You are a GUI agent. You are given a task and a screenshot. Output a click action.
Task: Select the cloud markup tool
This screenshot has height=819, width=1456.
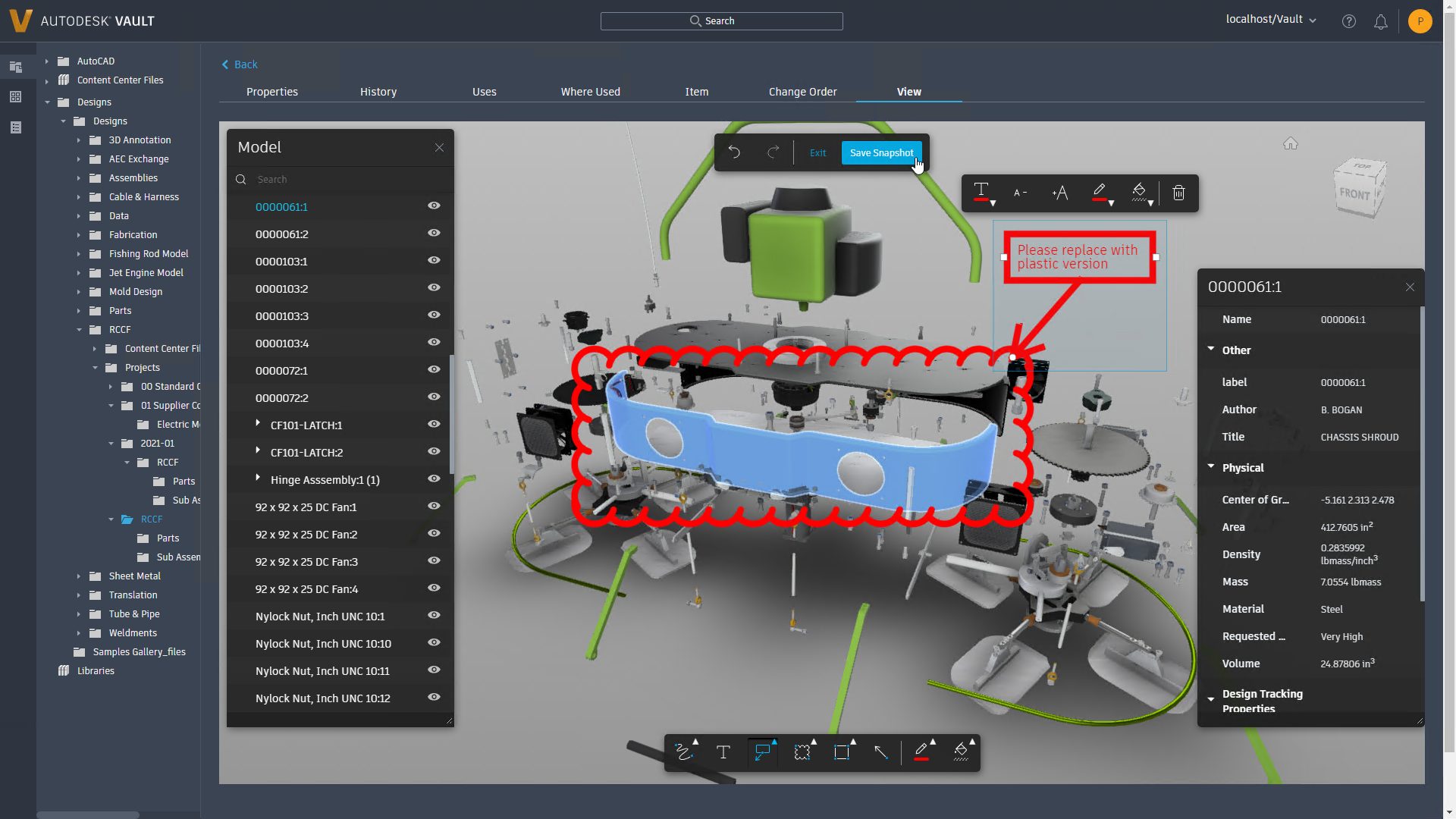pyautogui.click(x=802, y=752)
